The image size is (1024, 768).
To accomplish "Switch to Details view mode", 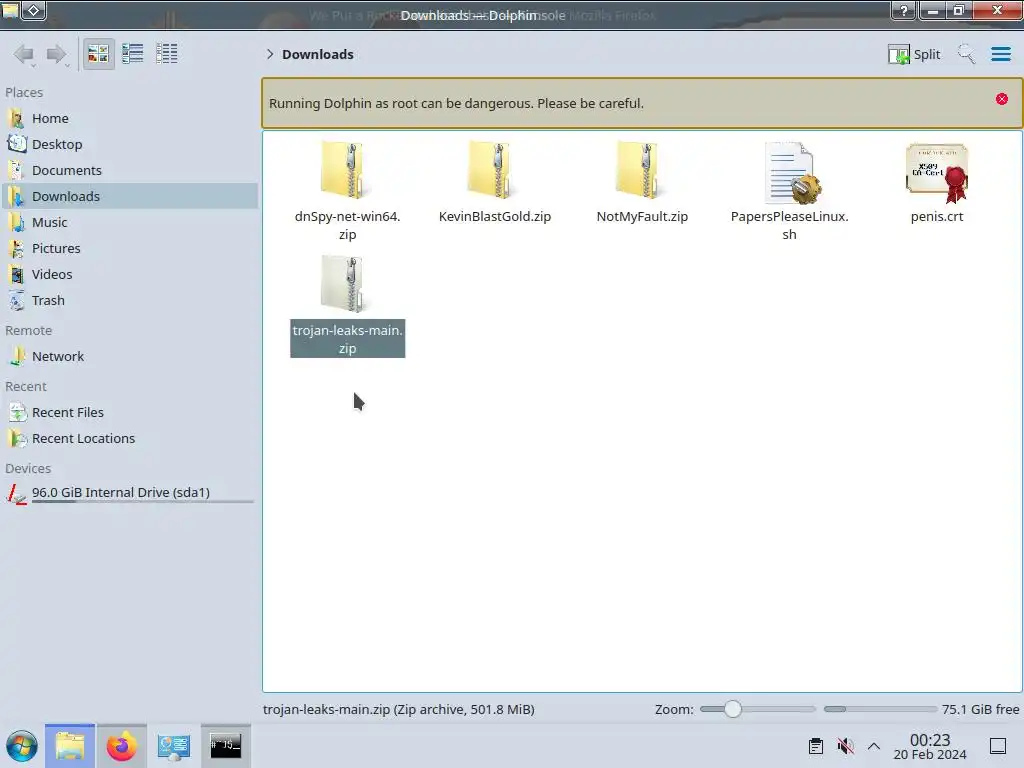I will [167, 54].
